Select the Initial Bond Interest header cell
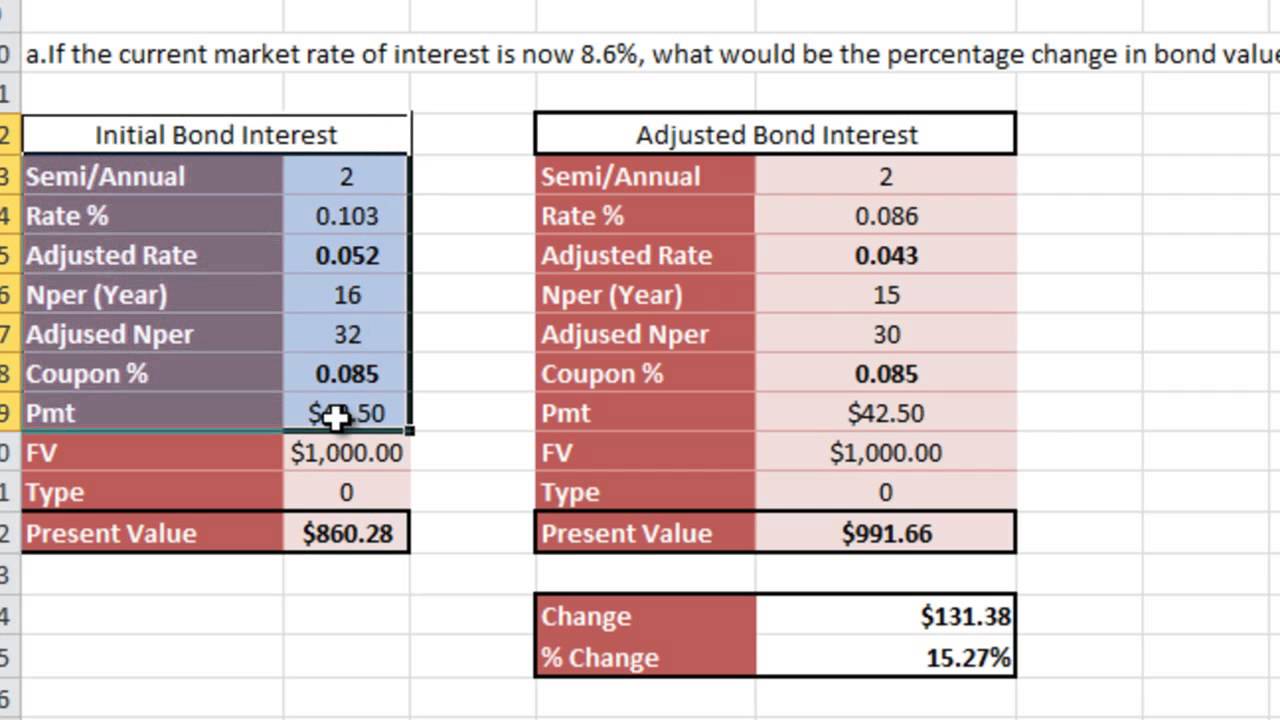 click(216, 135)
